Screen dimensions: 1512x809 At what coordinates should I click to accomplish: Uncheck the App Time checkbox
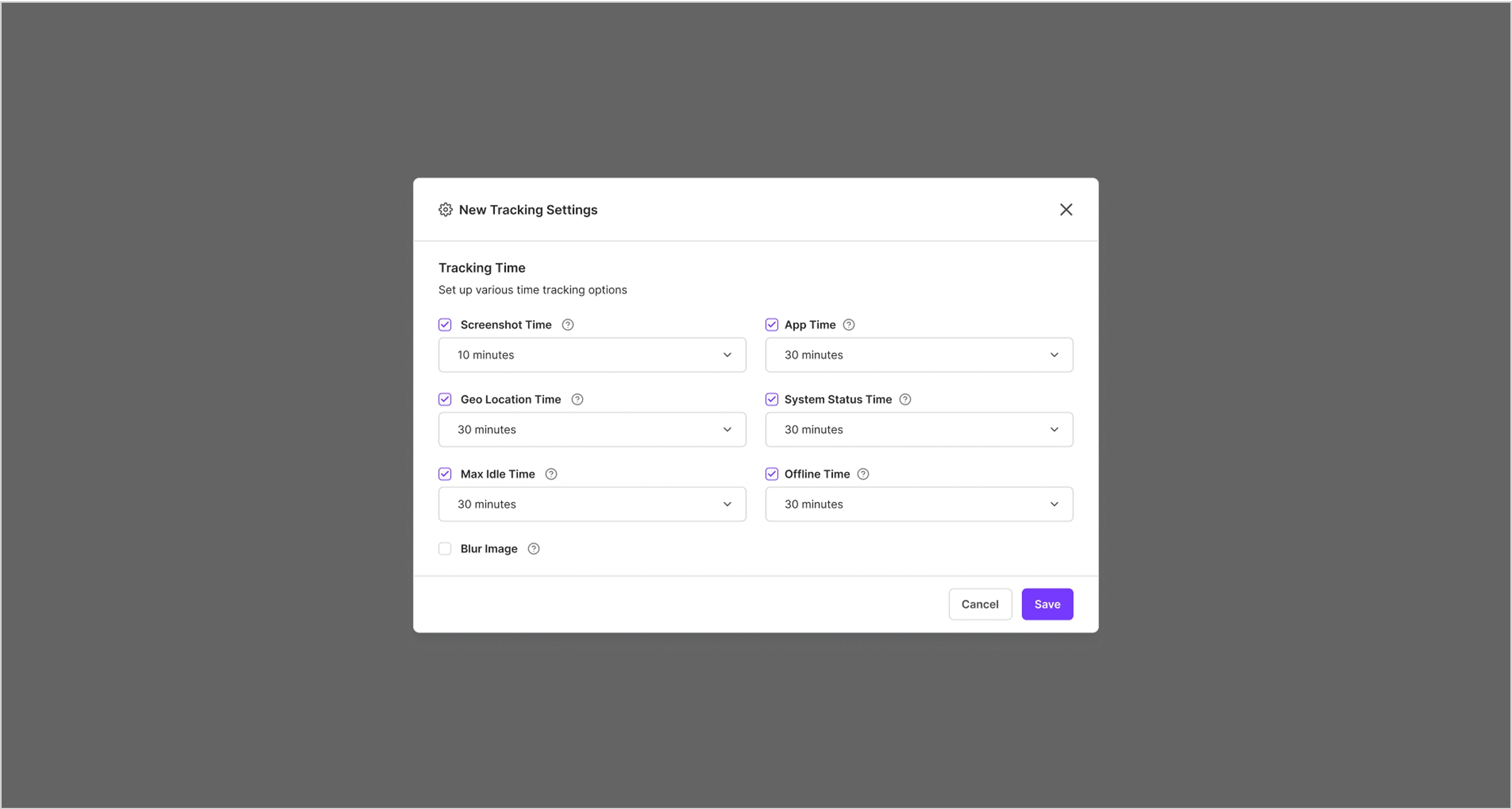(x=772, y=325)
